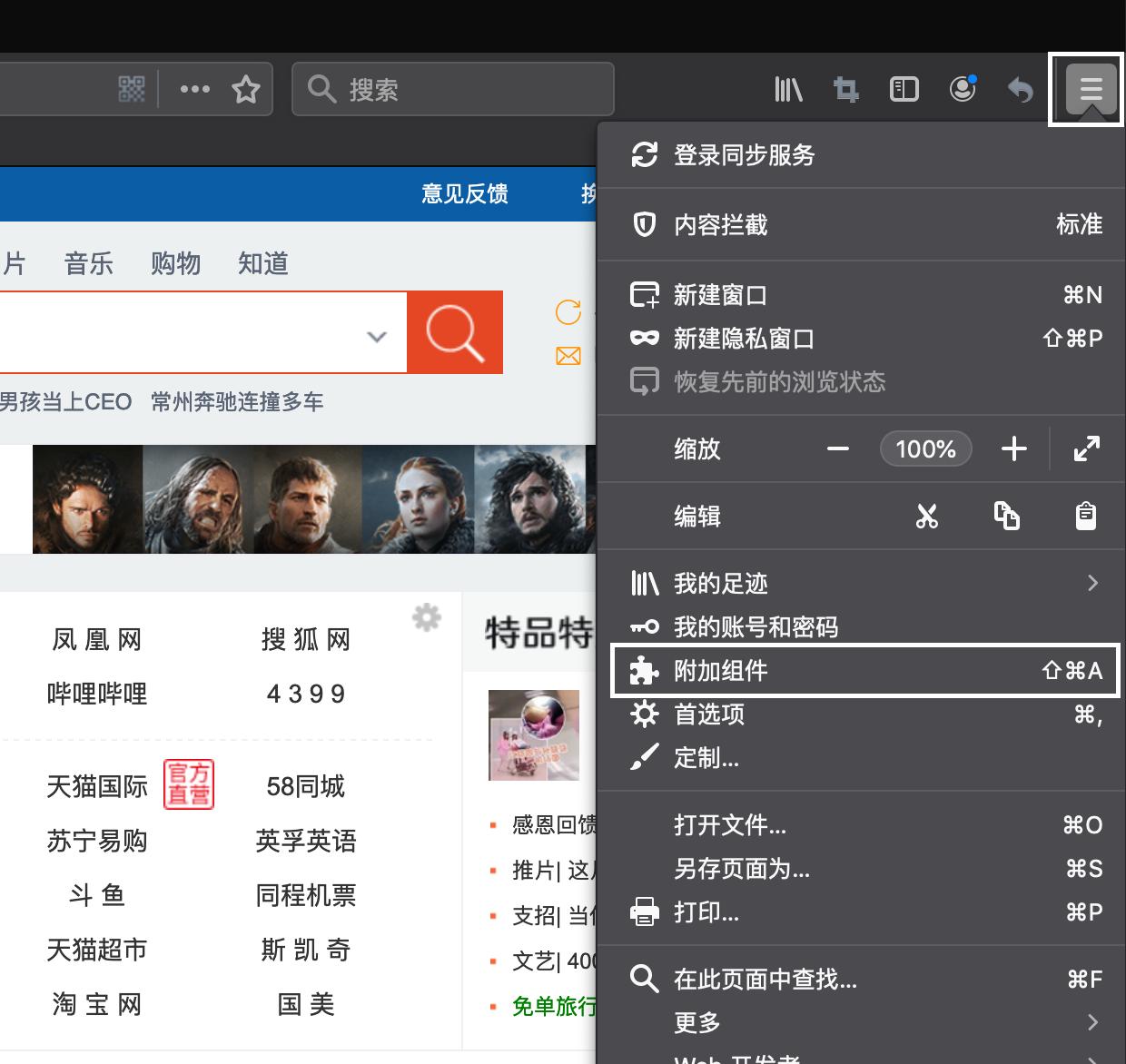Click the minus button to decrease zoom
This screenshot has height=1064, width=1126.
click(x=837, y=448)
